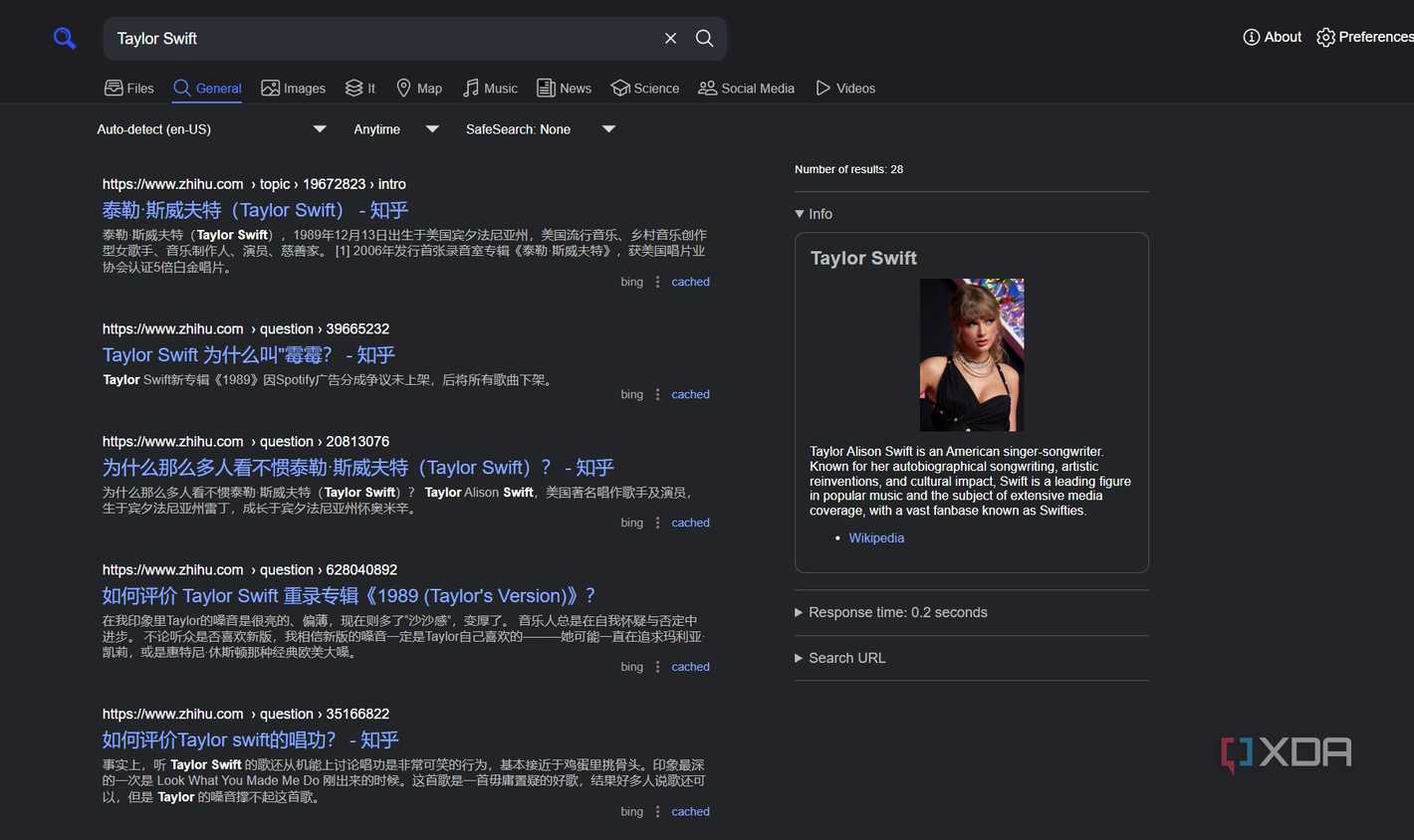Image resolution: width=1414 pixels, height=840 pixels.
Task: Open the Anytime time range dropdown
Action: point(396,129)
